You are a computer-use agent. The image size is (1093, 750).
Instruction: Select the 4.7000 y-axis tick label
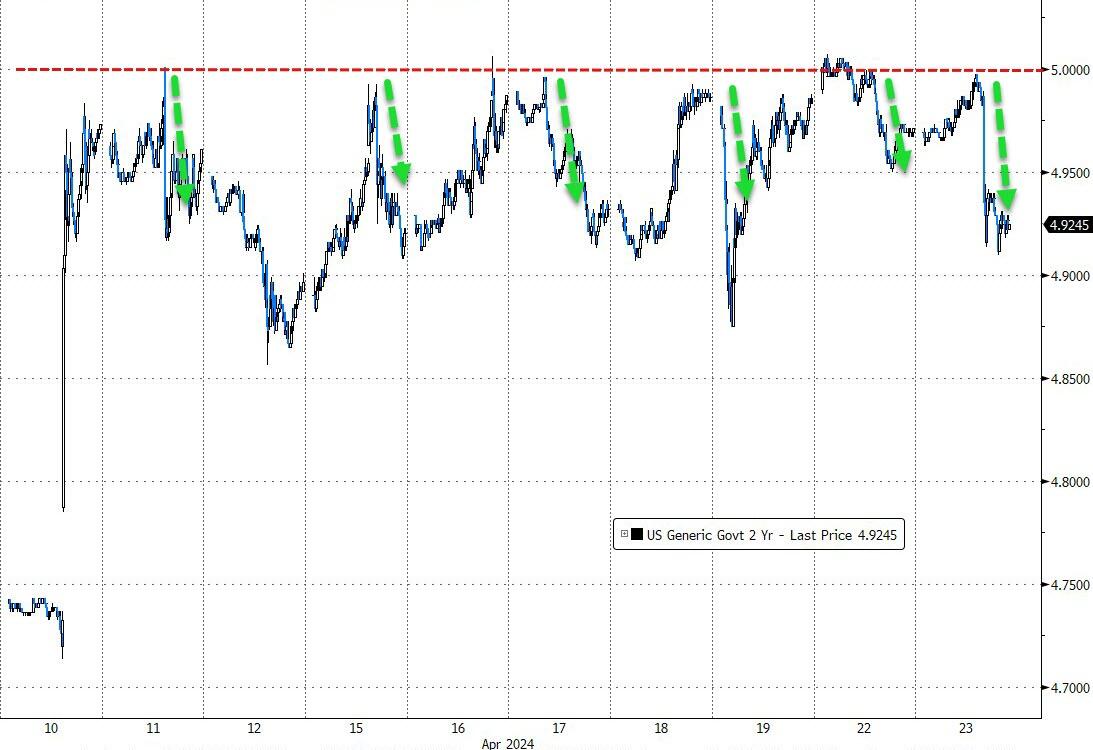point(1070,688)
